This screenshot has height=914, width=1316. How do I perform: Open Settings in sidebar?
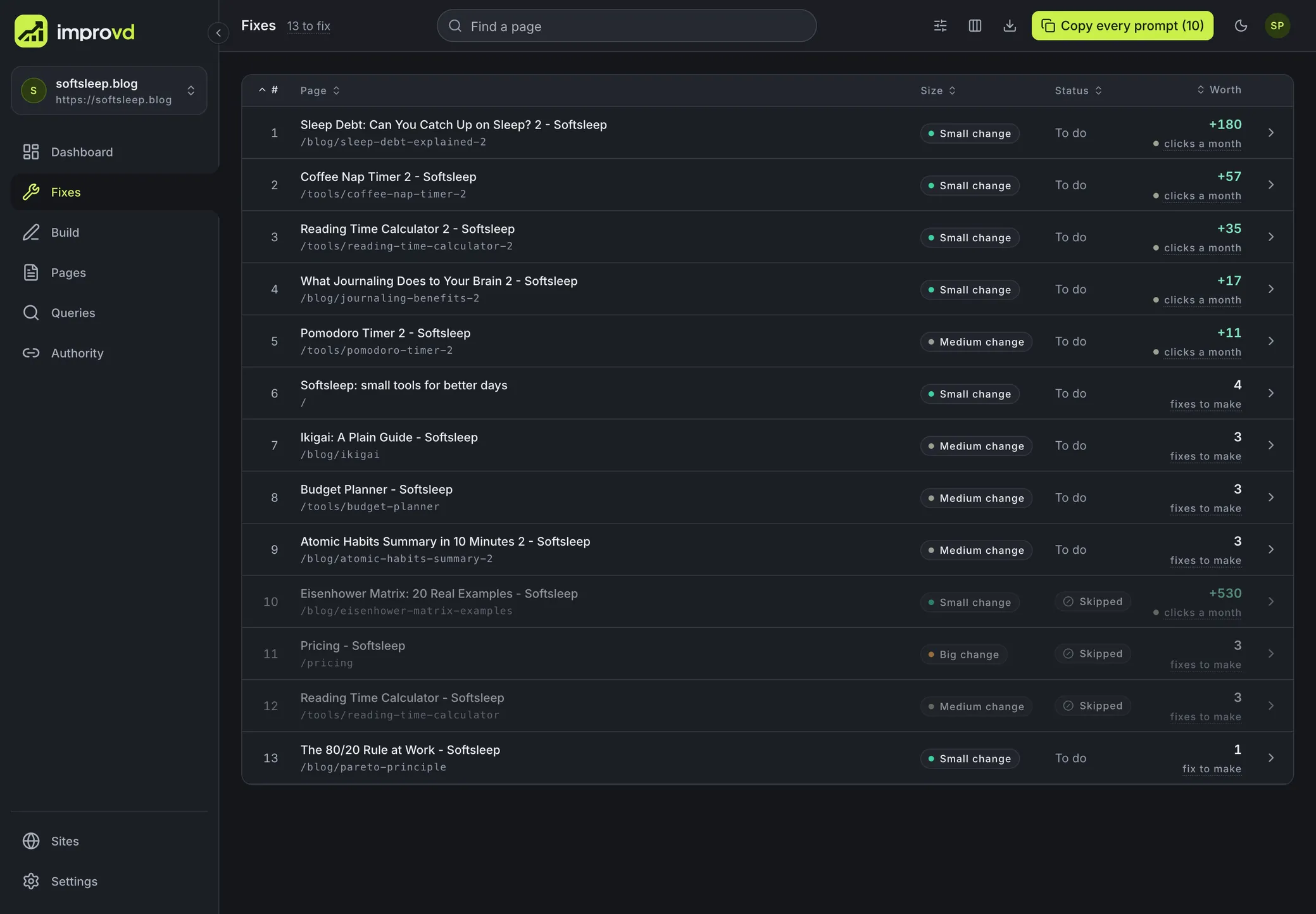[x=109, y=882]
